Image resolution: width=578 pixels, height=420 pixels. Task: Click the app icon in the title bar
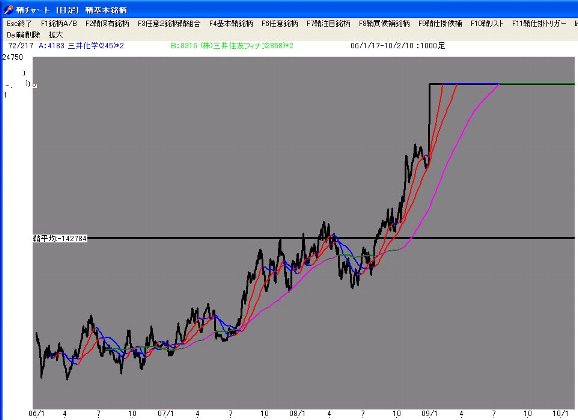8,10
